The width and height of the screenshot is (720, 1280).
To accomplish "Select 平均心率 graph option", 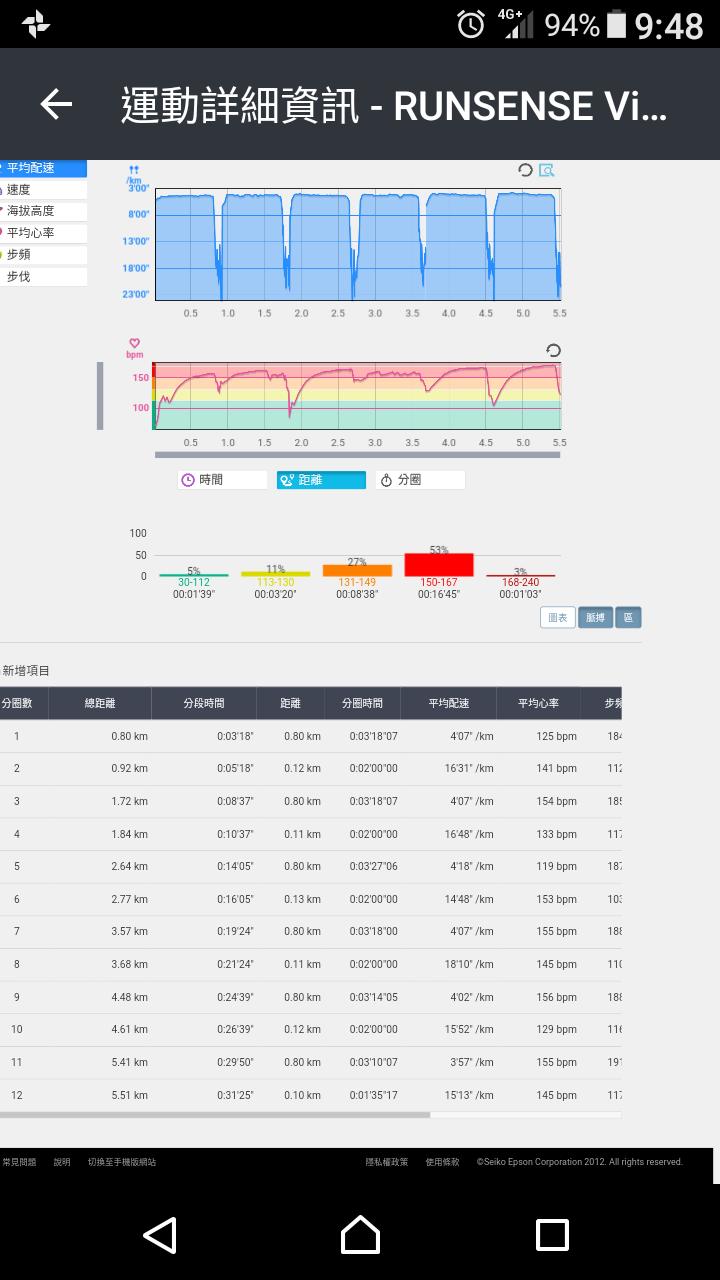I will tap(43, 233).
